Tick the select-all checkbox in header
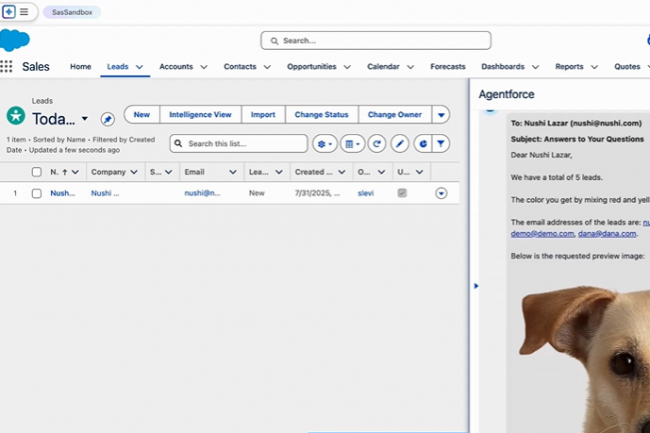650x433 pixels. [x=37, y=172]
